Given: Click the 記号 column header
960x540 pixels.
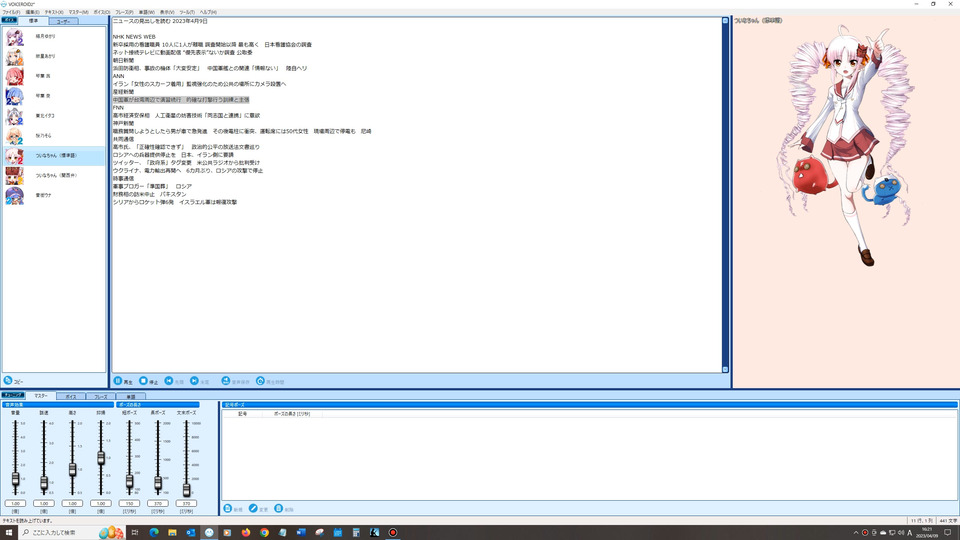Looking at the screenshot, I should pos(242,414).
